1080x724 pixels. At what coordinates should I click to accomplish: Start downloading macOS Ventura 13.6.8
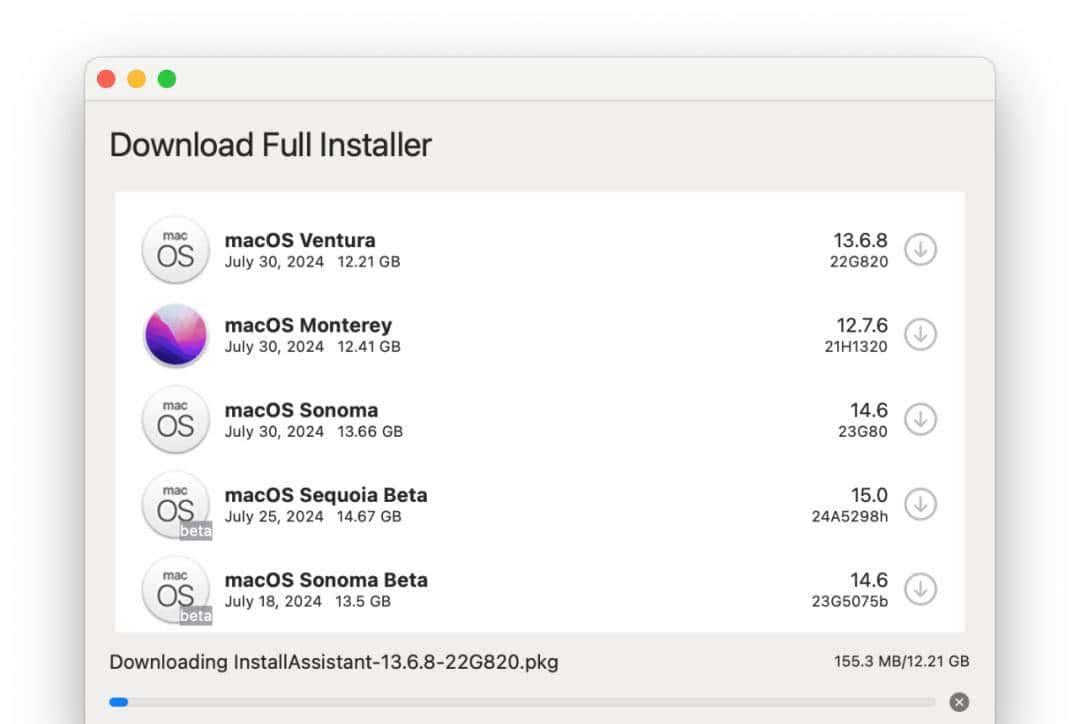[x=920, y=250]
